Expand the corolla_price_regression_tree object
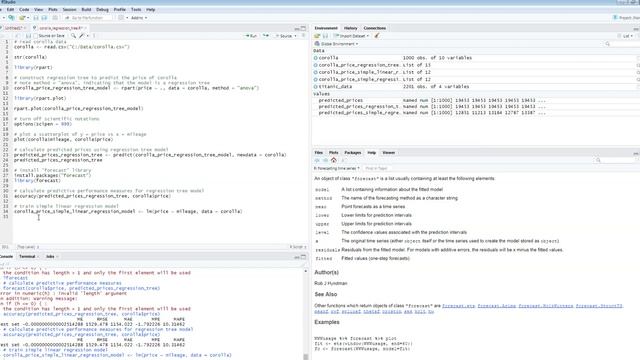Screen dimensions: 640x360 tap(316, 65)
